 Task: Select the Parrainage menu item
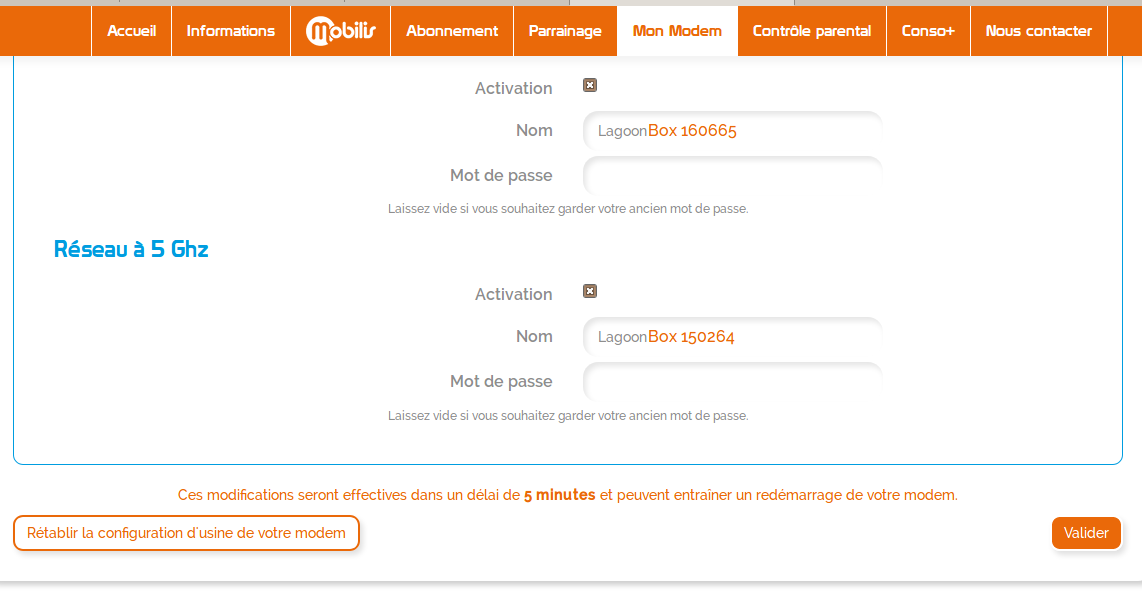click(565, 31)
